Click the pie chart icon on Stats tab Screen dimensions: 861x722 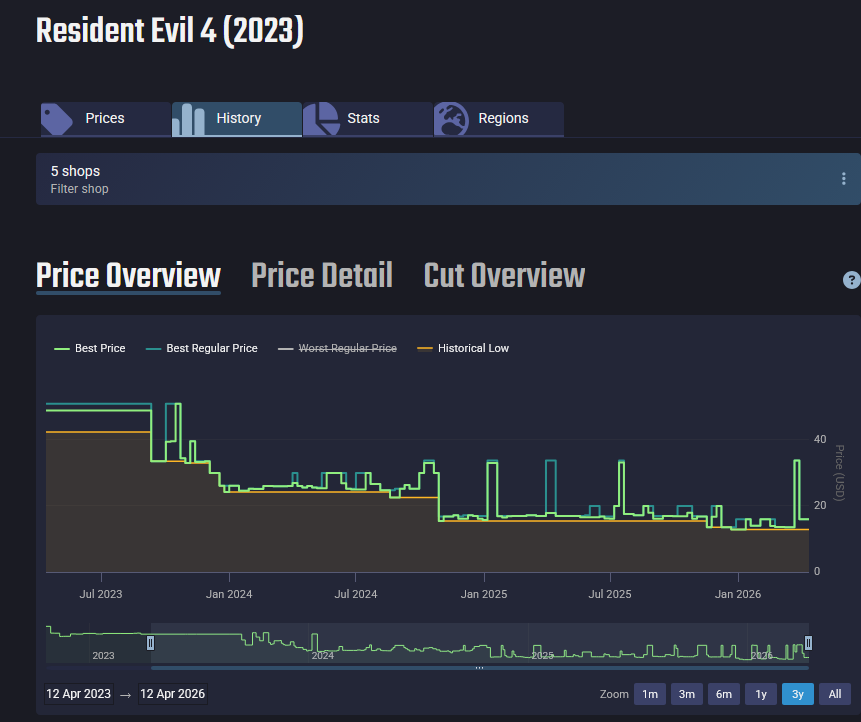coord(321,119)
